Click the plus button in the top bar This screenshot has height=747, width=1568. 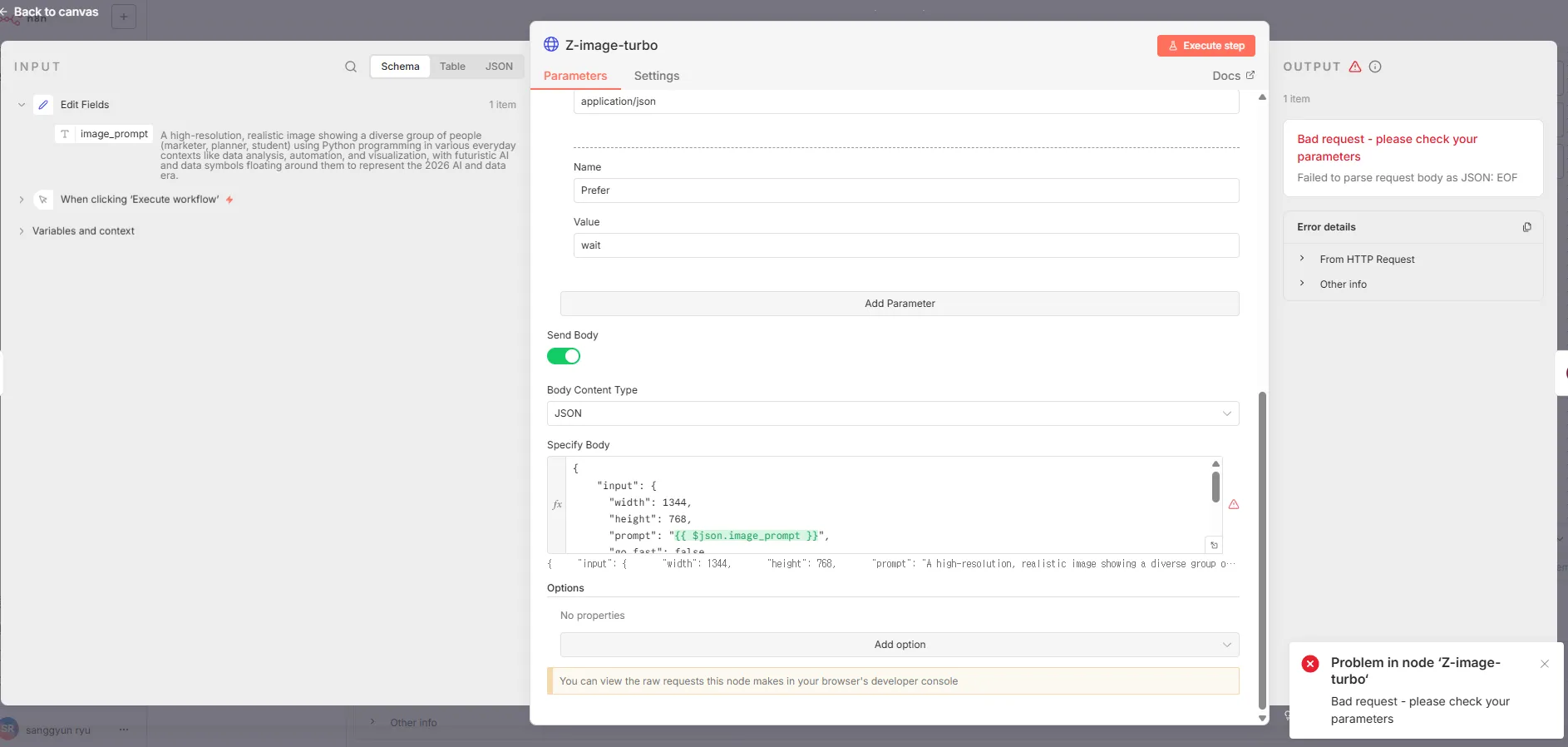pos(124,17)
